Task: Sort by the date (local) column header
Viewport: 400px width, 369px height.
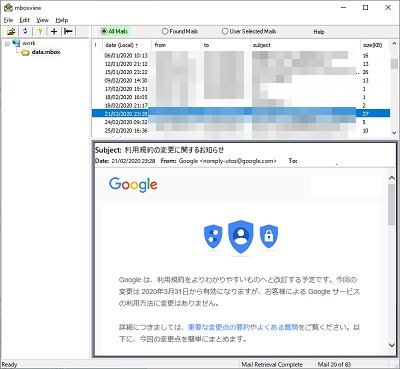Action: [x=126, y=45]
